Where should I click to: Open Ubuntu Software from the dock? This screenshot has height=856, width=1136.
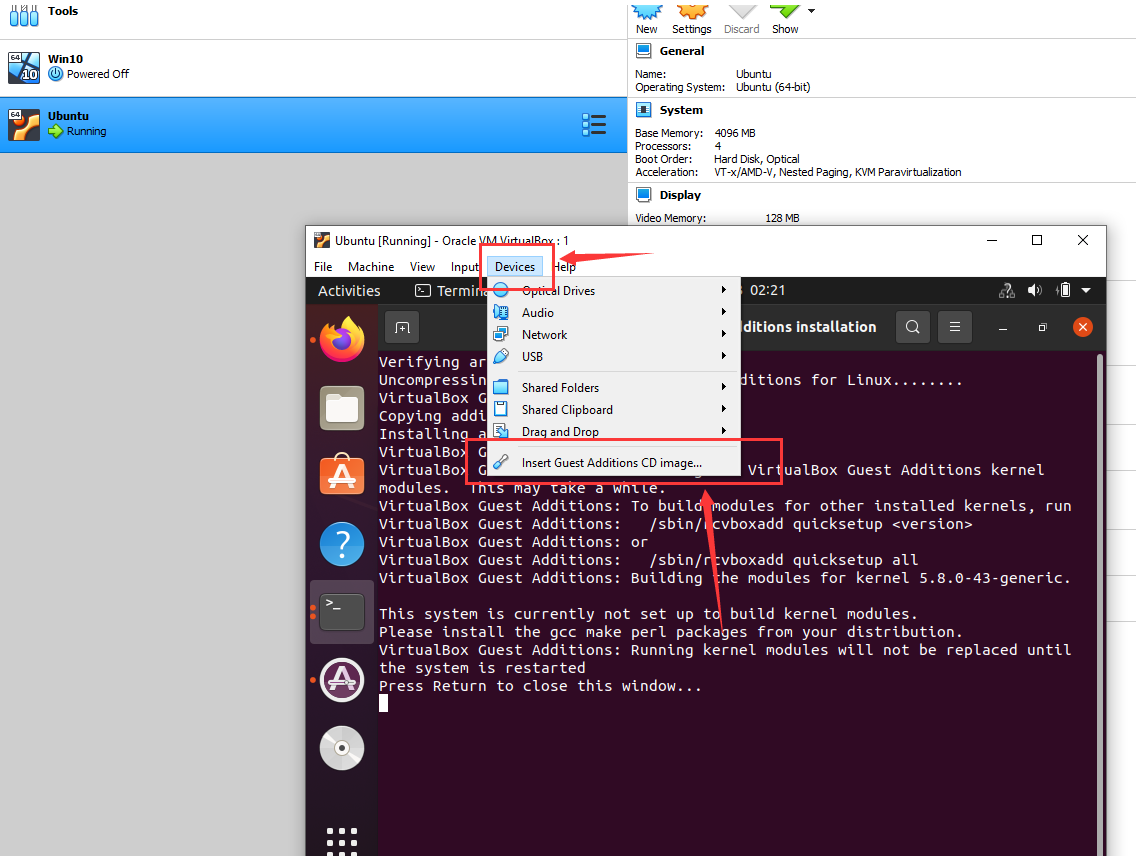coord(342,474)
